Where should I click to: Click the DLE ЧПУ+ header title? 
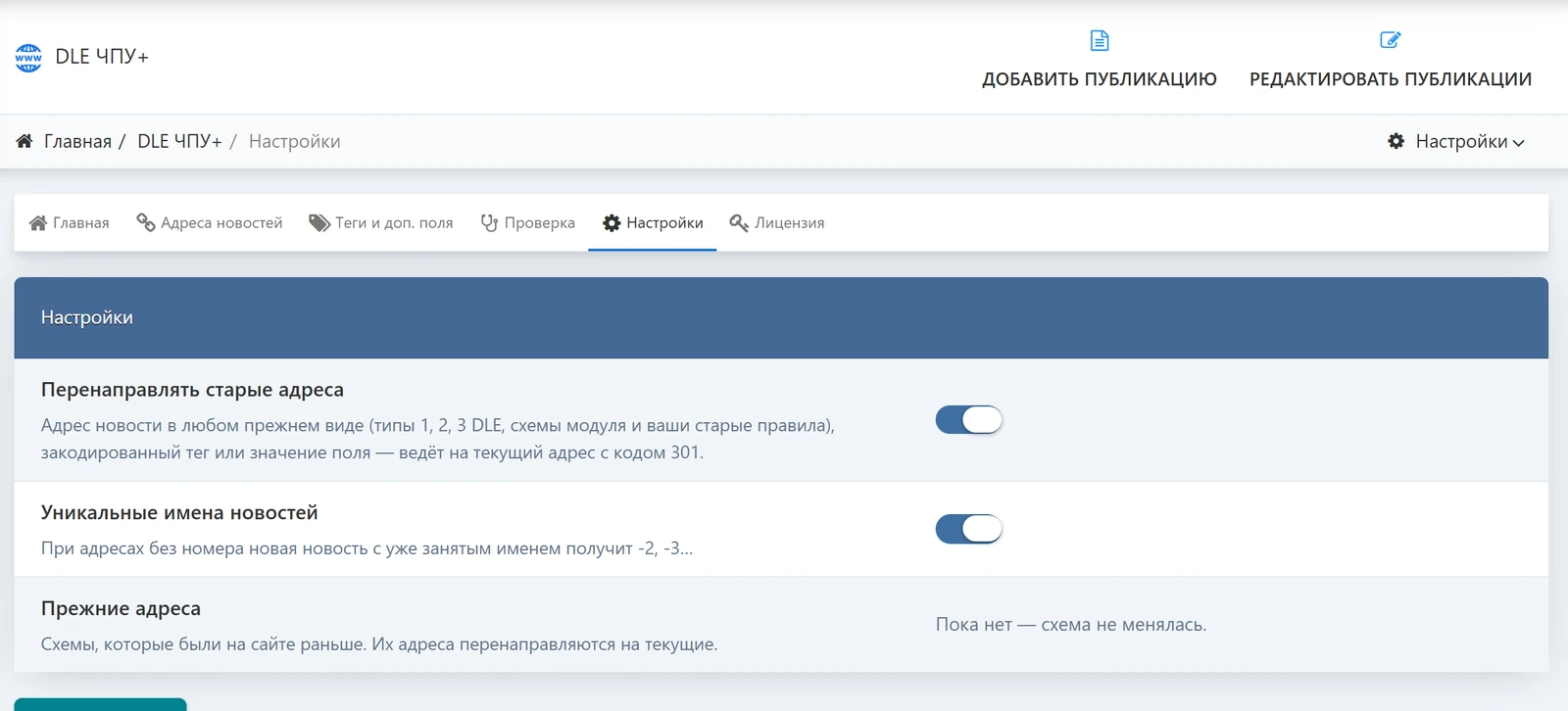102,57
